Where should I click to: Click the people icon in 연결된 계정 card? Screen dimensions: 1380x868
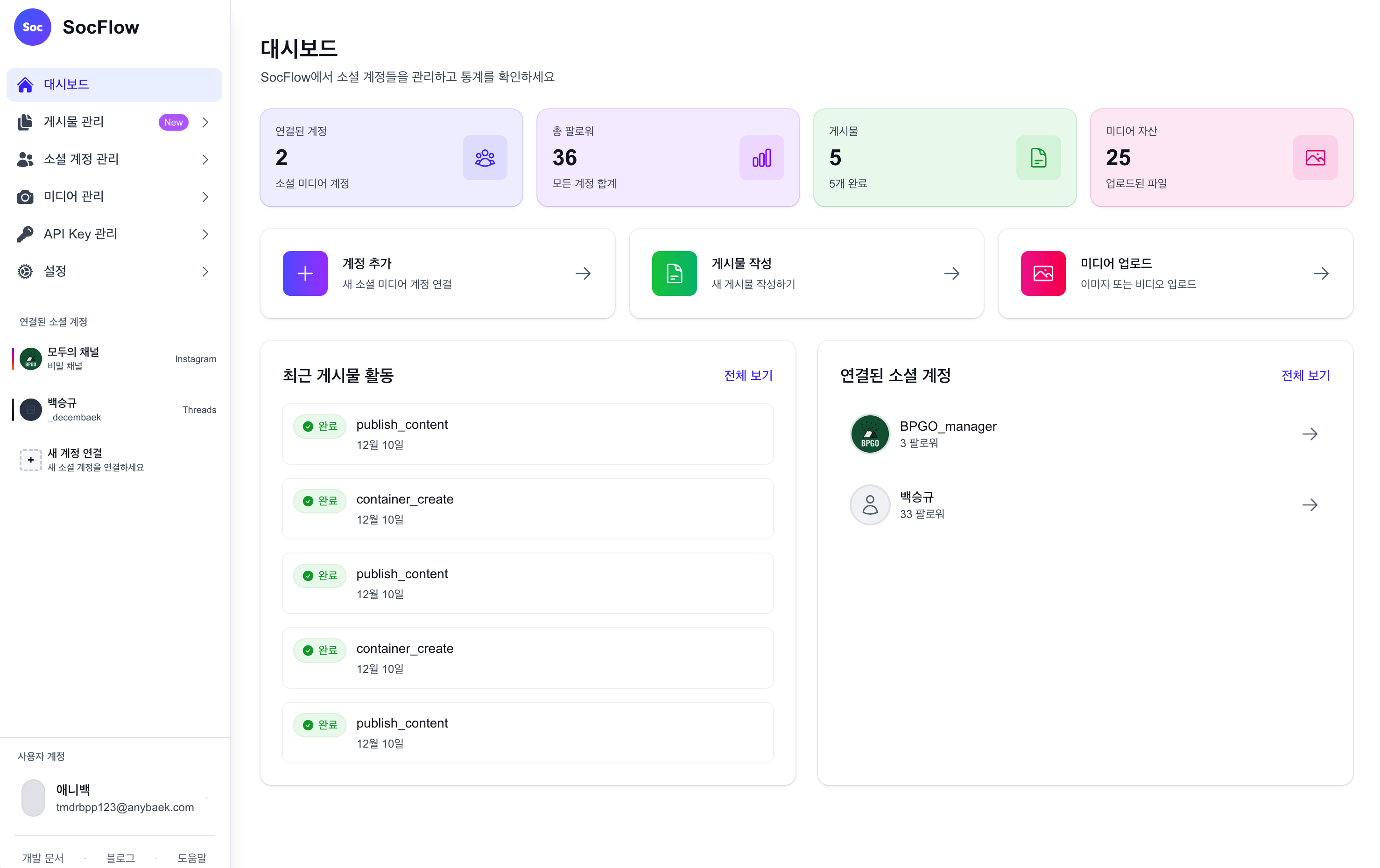point(484,158)
